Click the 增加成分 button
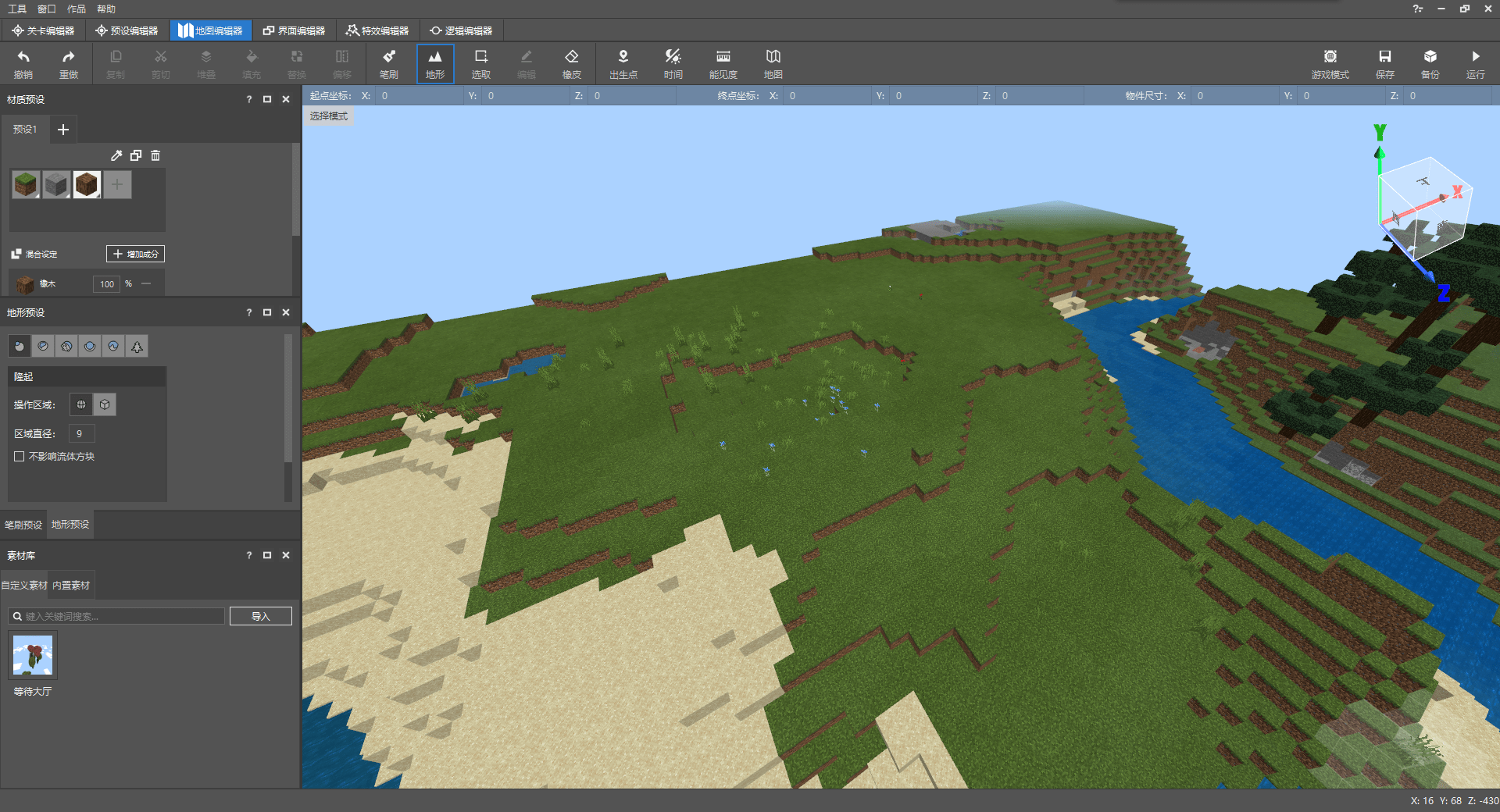This screenshot has width=1500, height=812. (135, 254)
